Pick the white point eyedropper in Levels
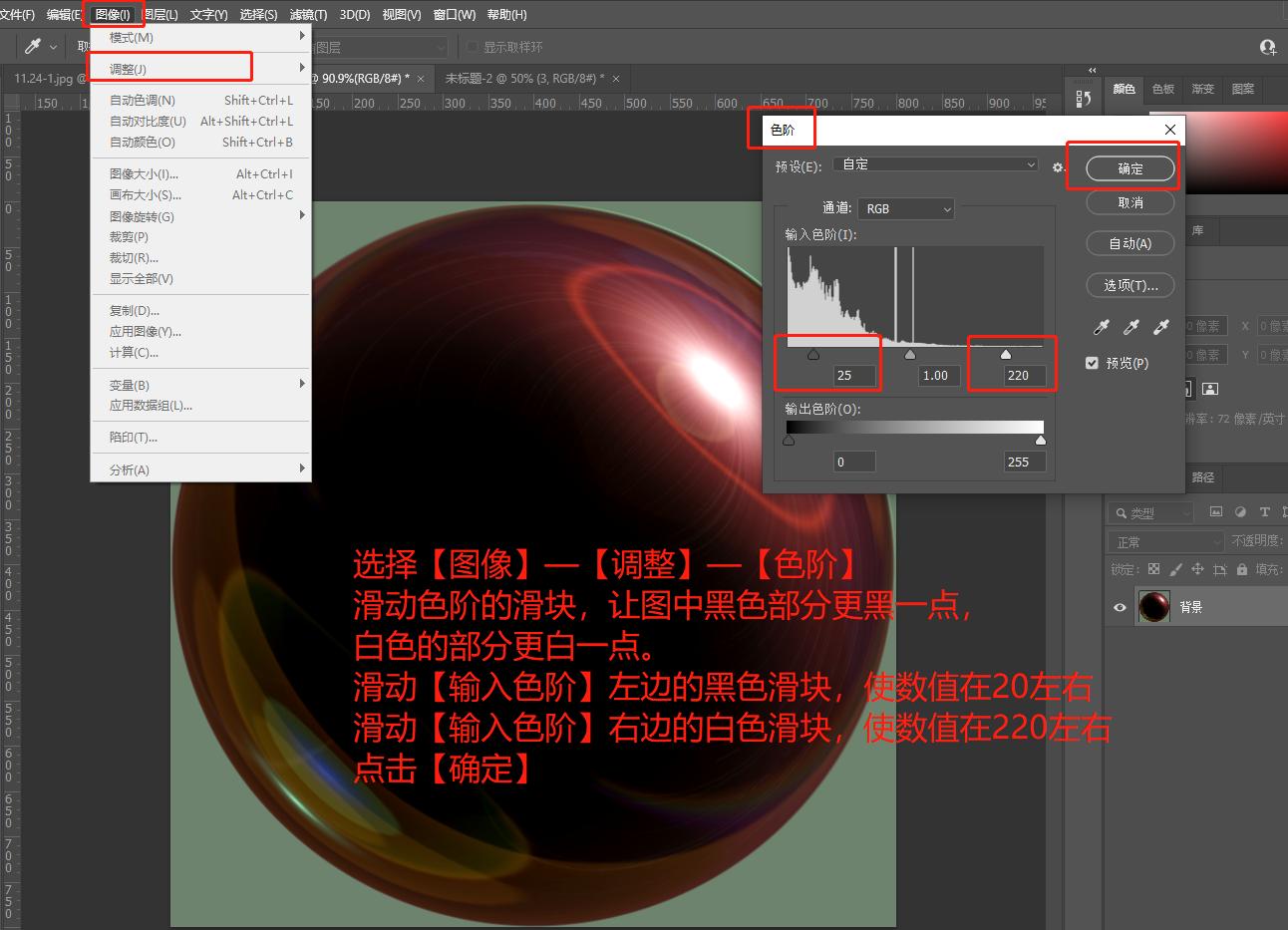 click(1161, 327)
